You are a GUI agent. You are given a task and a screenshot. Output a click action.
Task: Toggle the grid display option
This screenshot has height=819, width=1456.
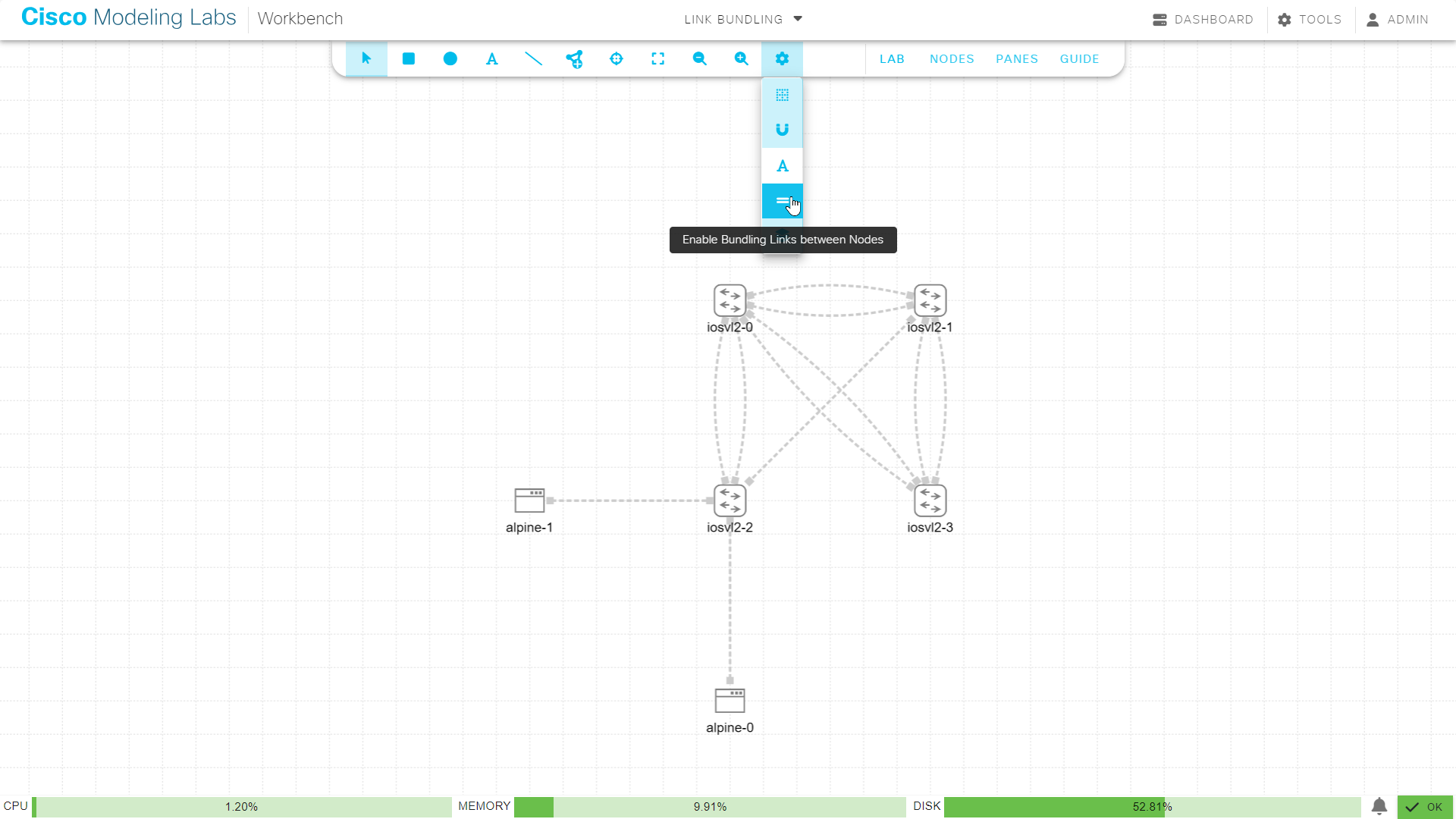[x=782, y=95]
